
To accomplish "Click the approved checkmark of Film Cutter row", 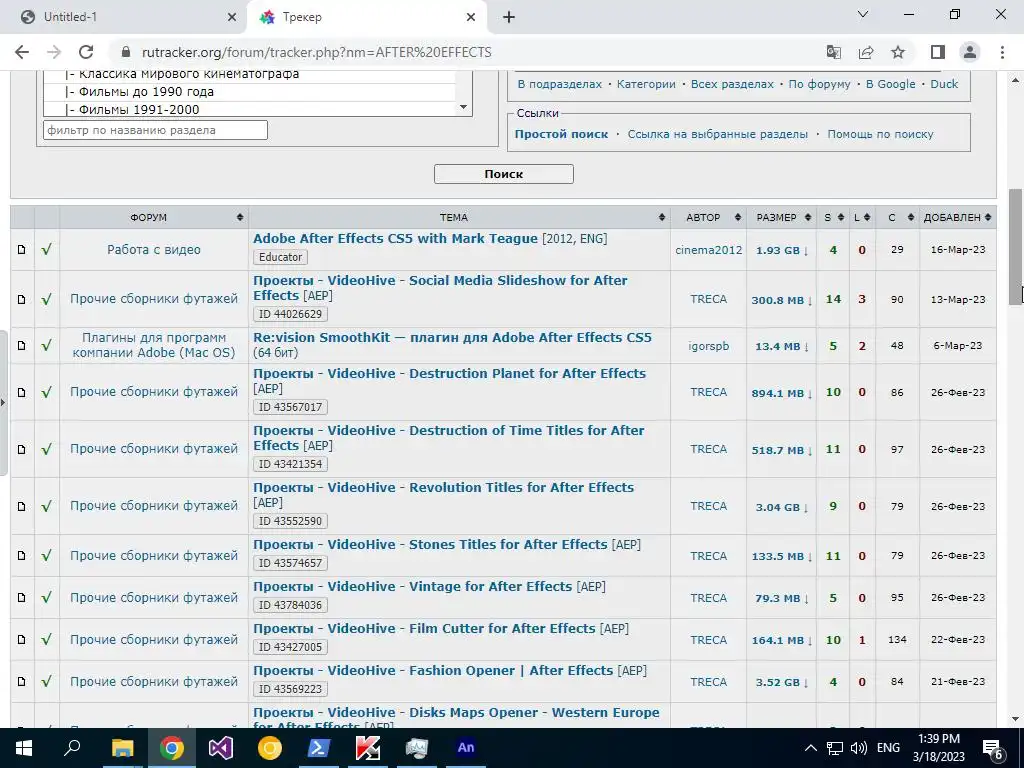I will click(x=46, y=639).
